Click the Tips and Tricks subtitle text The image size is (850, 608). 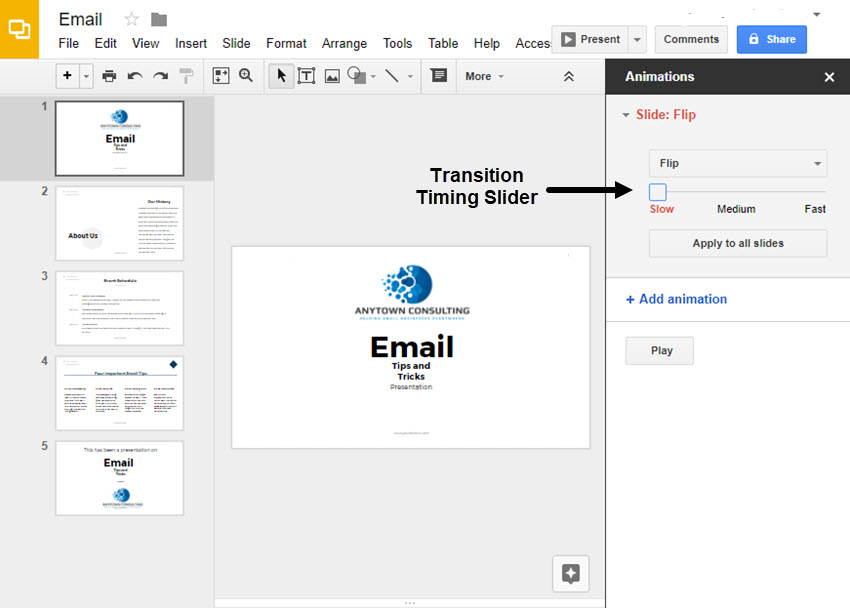[411, 371]
